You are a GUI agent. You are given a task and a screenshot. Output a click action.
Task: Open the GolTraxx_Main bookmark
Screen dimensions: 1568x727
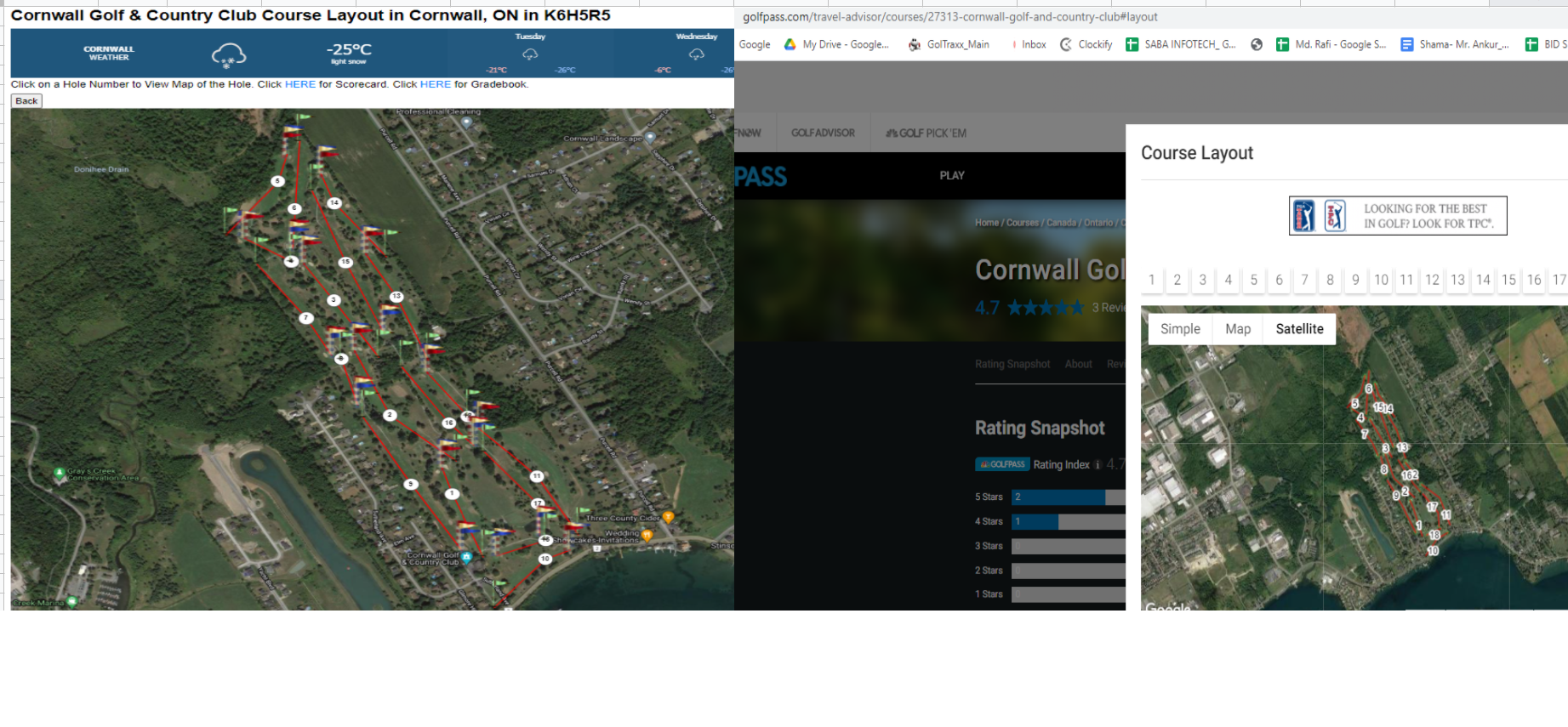pos(949,44)
